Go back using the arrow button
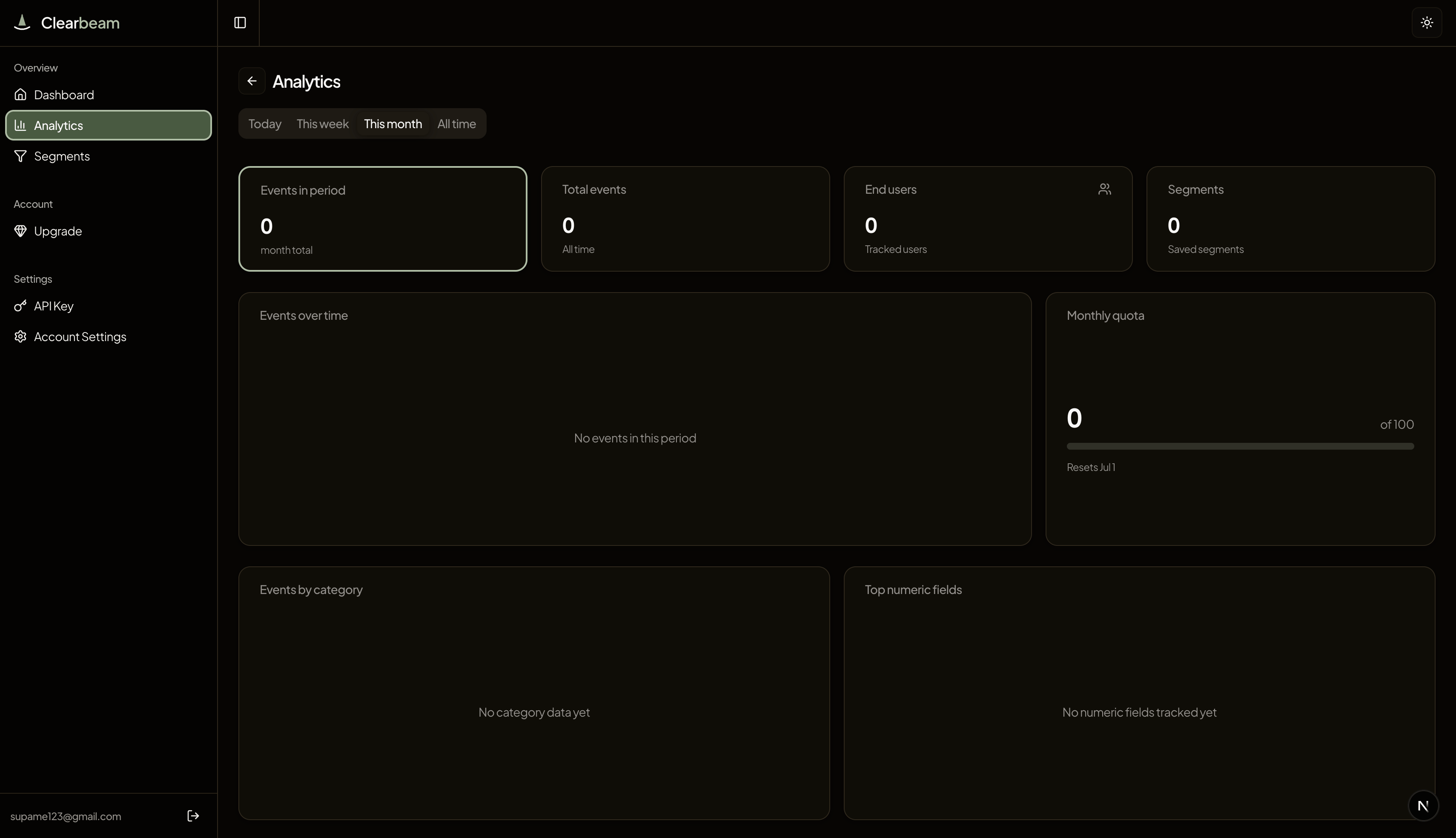 [x=252, y=81]
